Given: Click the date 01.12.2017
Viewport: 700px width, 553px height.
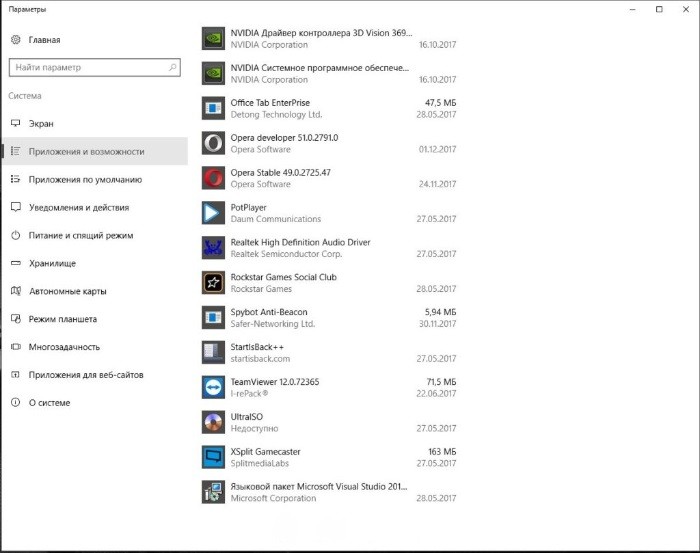Looking at the screenshot, I should [x=437, y=149].
